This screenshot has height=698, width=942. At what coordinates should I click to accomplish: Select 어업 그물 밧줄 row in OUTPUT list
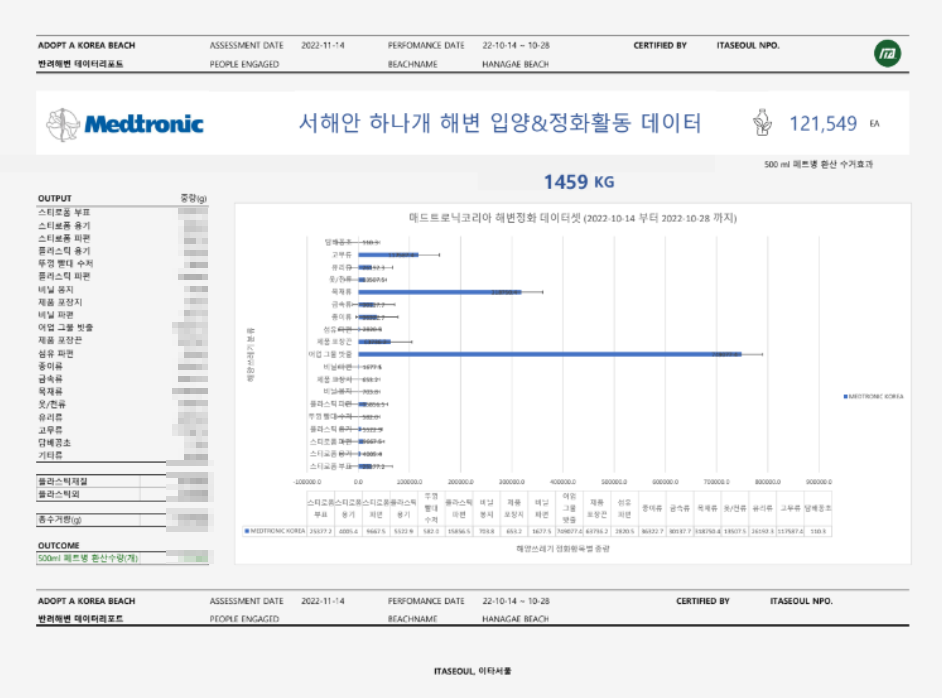[123, 327]
